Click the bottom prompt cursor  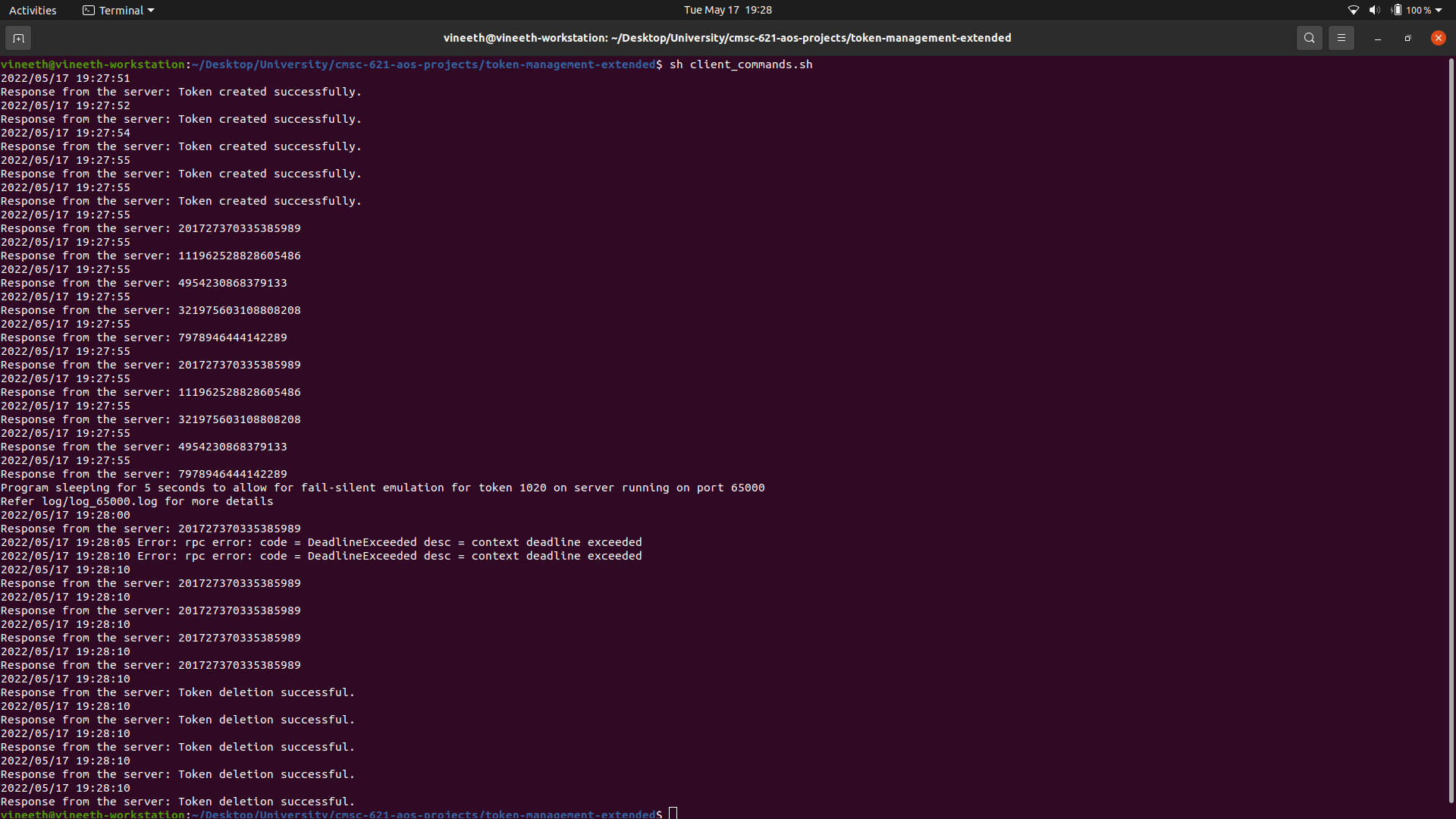(673, 814)
